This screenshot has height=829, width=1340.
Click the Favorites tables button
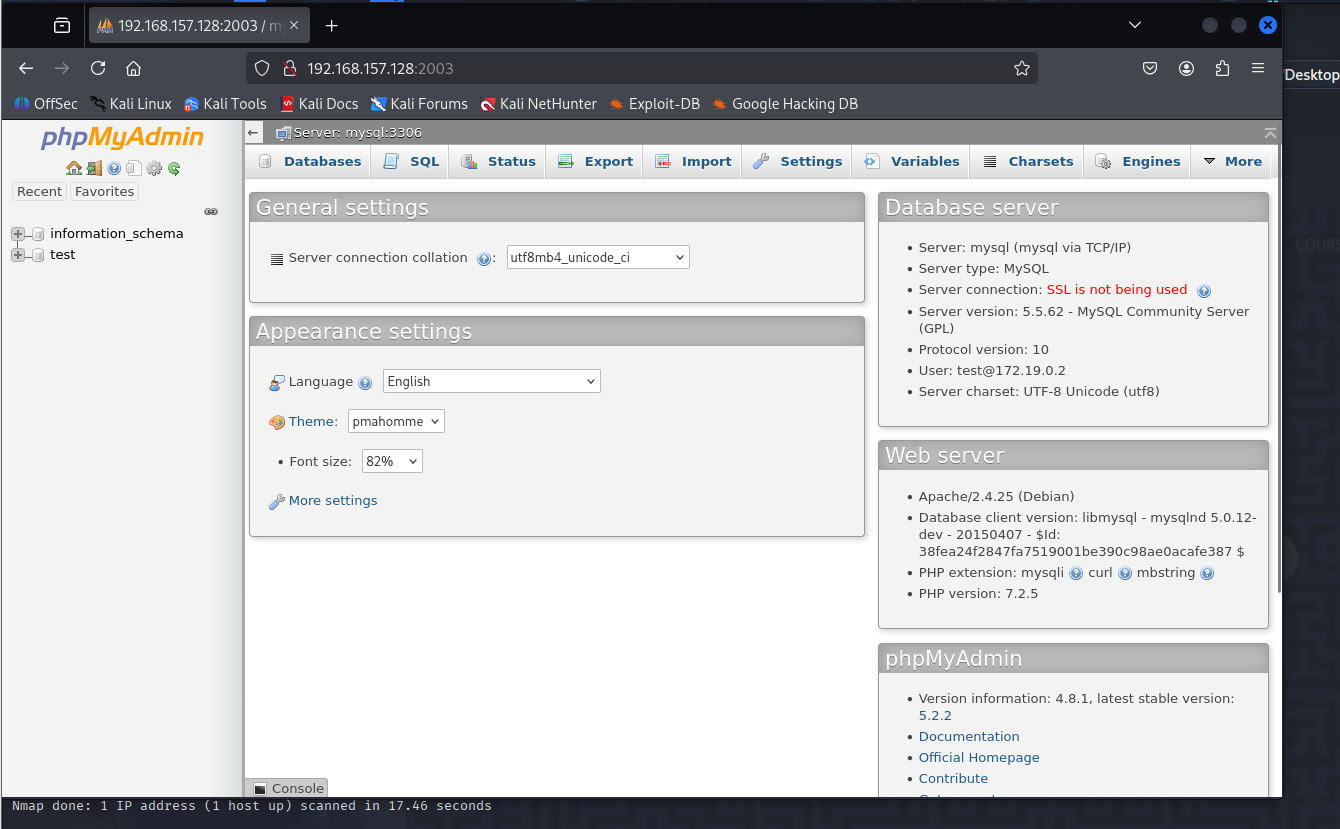104,192
